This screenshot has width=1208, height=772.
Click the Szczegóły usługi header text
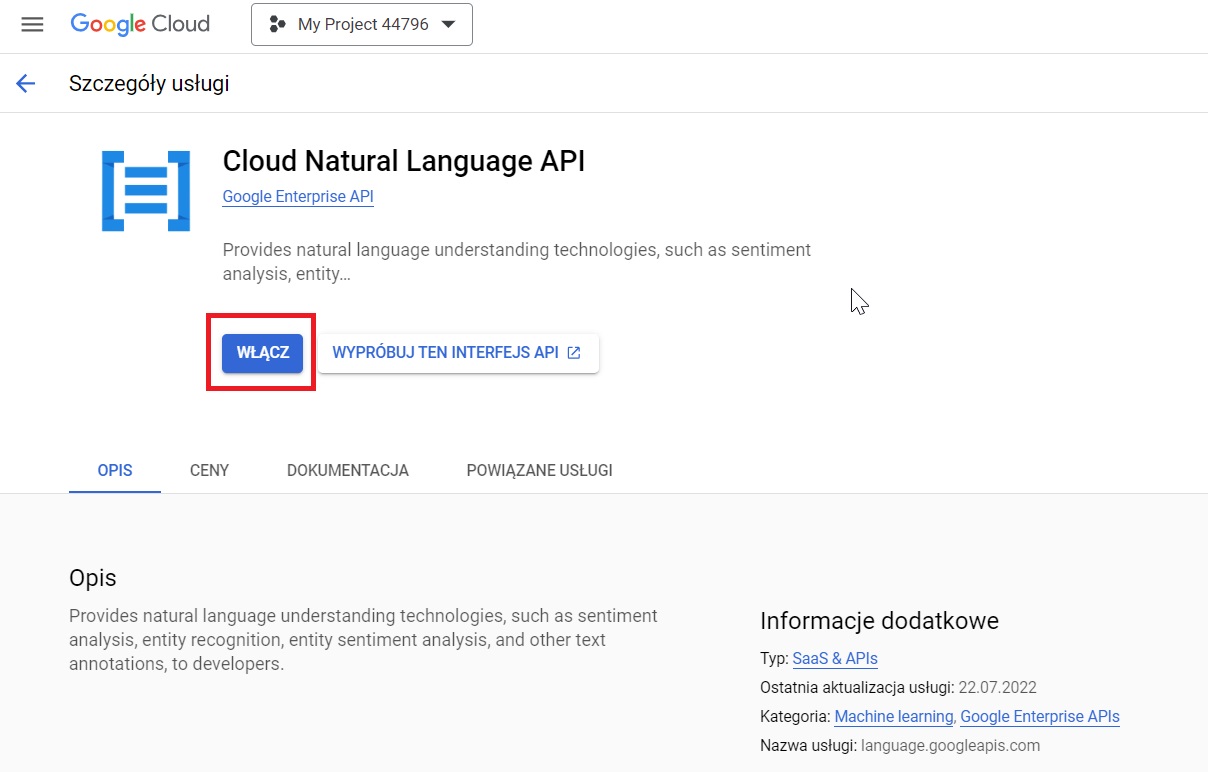[149, 83]
